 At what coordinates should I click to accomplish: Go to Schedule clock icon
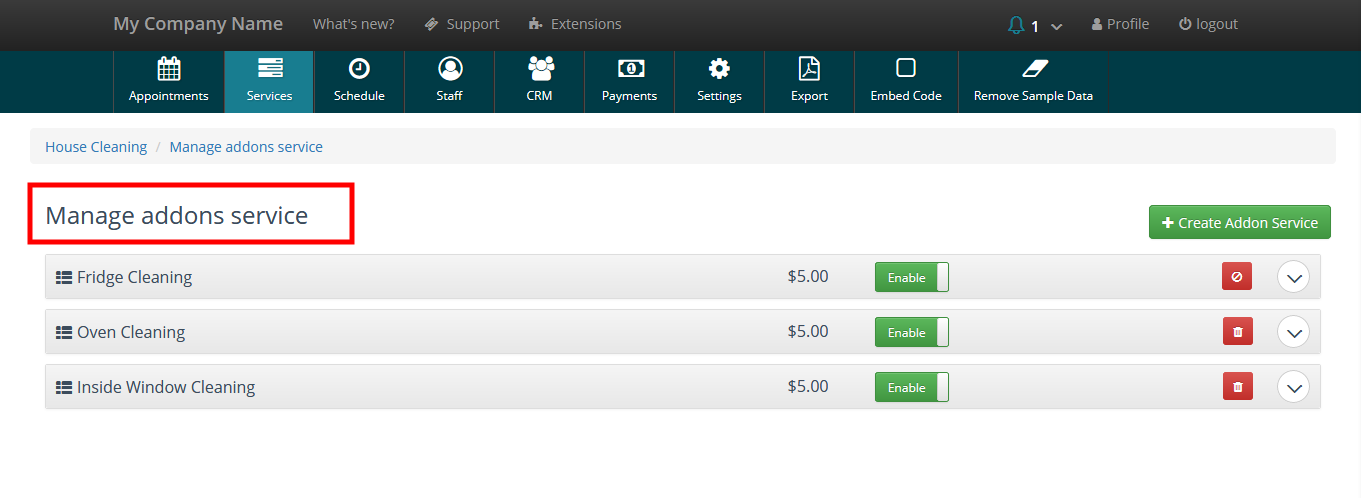[359, 69]
